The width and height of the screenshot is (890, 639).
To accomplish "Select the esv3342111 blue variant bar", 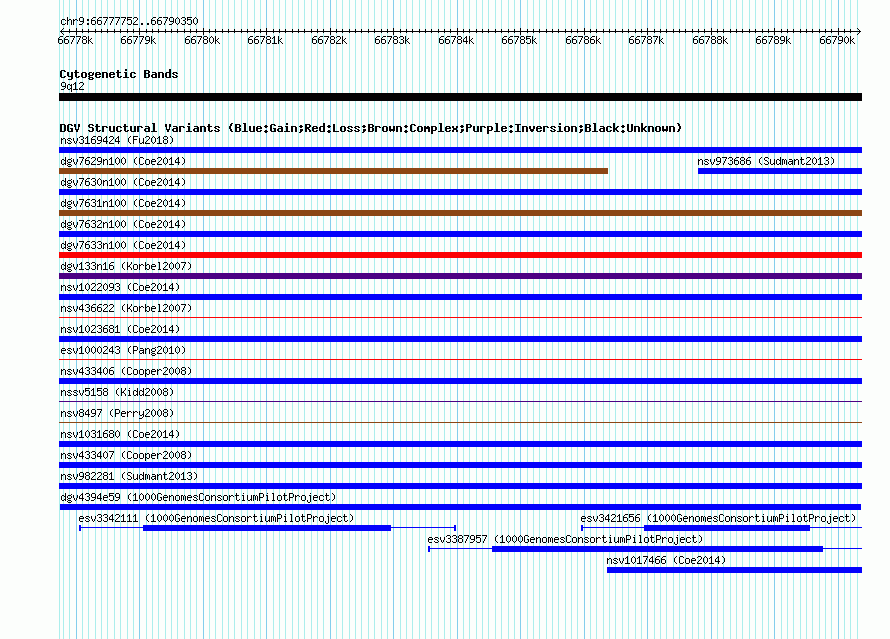I will pyautogui.click(x=267, y=528).
